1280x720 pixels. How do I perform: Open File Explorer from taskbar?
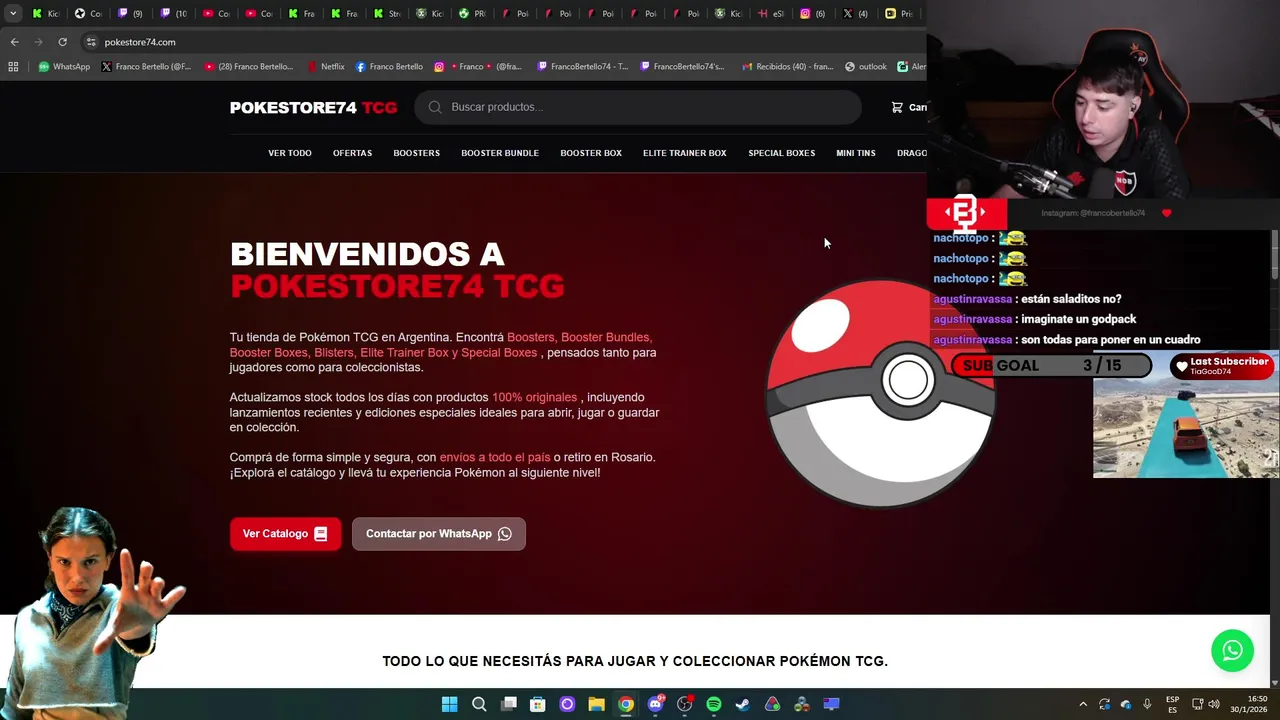[596, 704]
